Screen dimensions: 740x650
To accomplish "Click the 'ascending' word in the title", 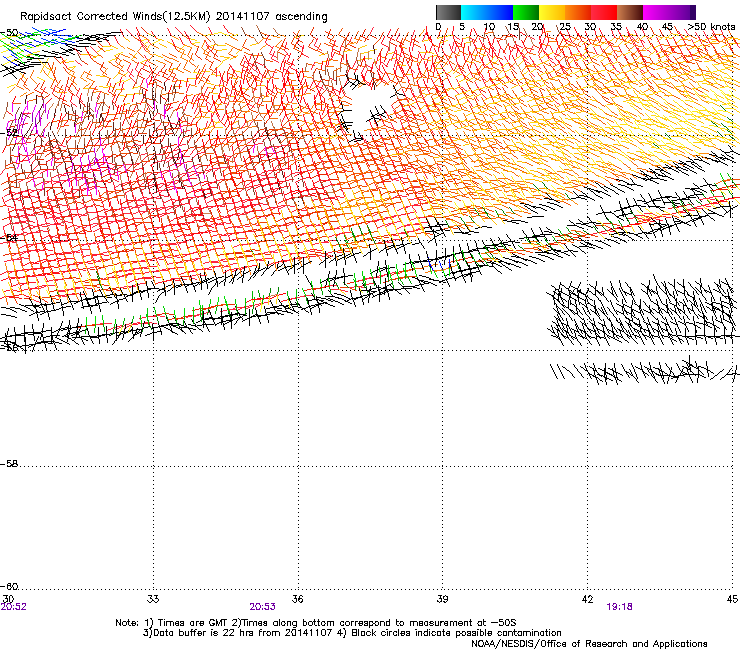I will coord(301,17).
